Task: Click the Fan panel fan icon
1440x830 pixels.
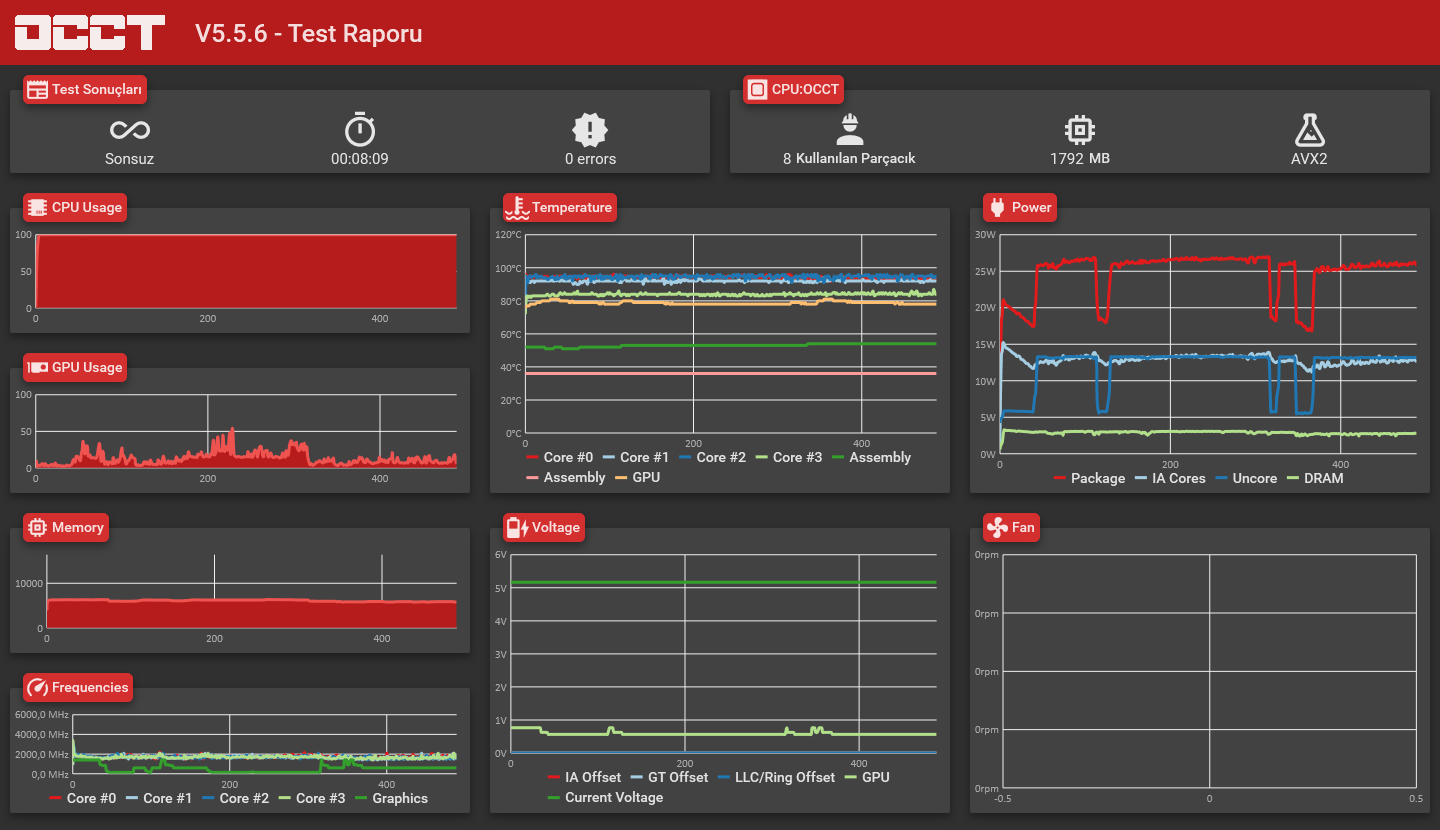Action: coord(997,527)
